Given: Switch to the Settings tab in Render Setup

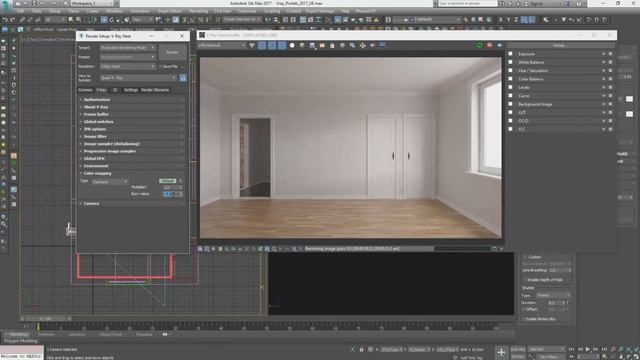Looking at the screenshot, I should pos(131,90).
